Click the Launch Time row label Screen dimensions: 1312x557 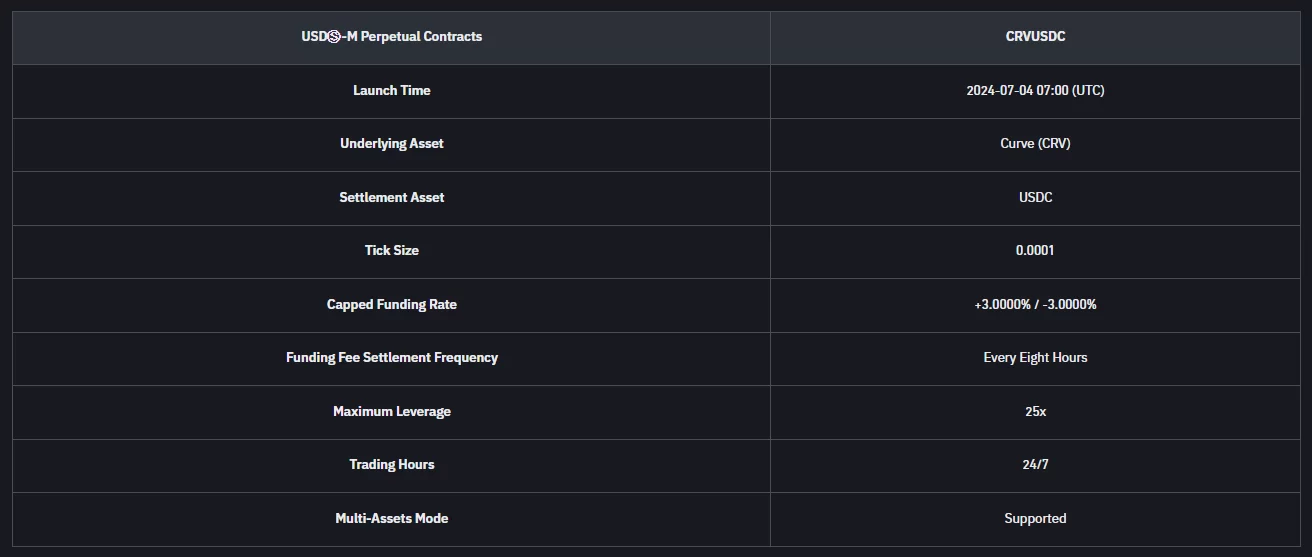tap(391, 90)
